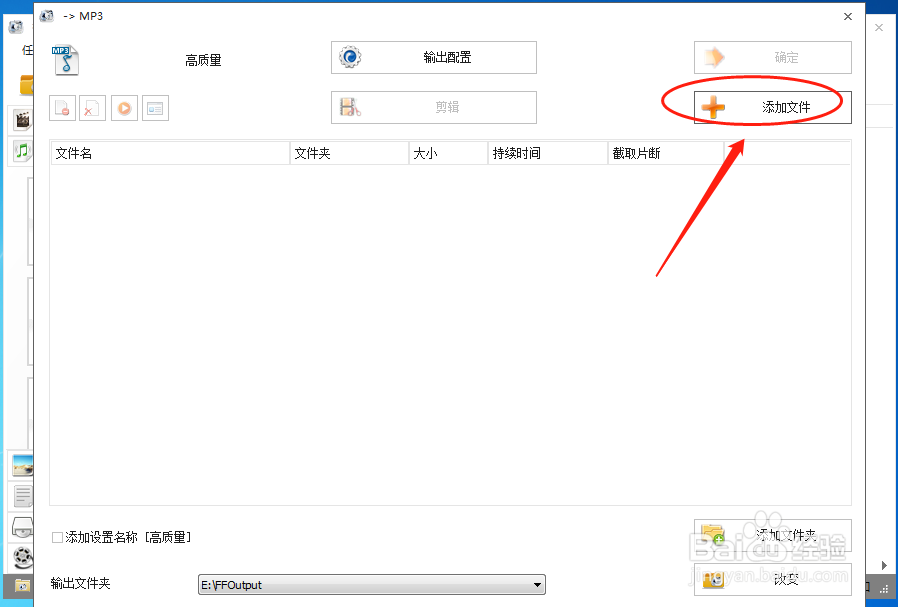898x607 pixels.
Task: Select the picture category icon in sidebar
Action: click(22, 464)
